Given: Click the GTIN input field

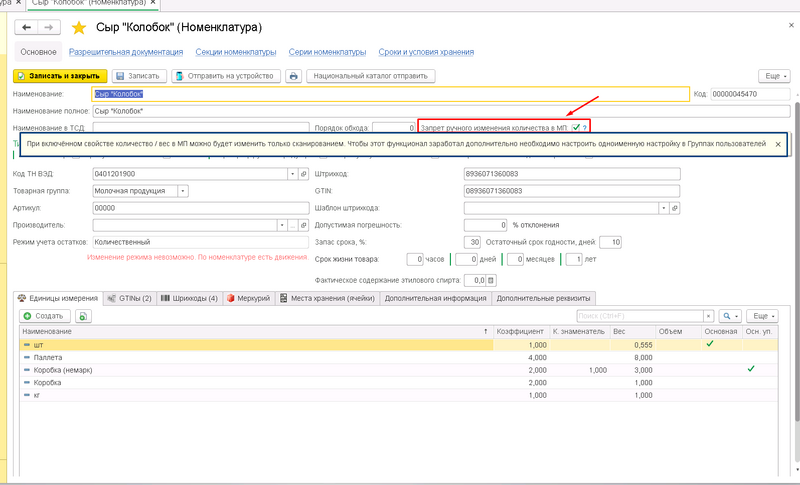Looking at the screenshot, I should click(x=572, y=191).
